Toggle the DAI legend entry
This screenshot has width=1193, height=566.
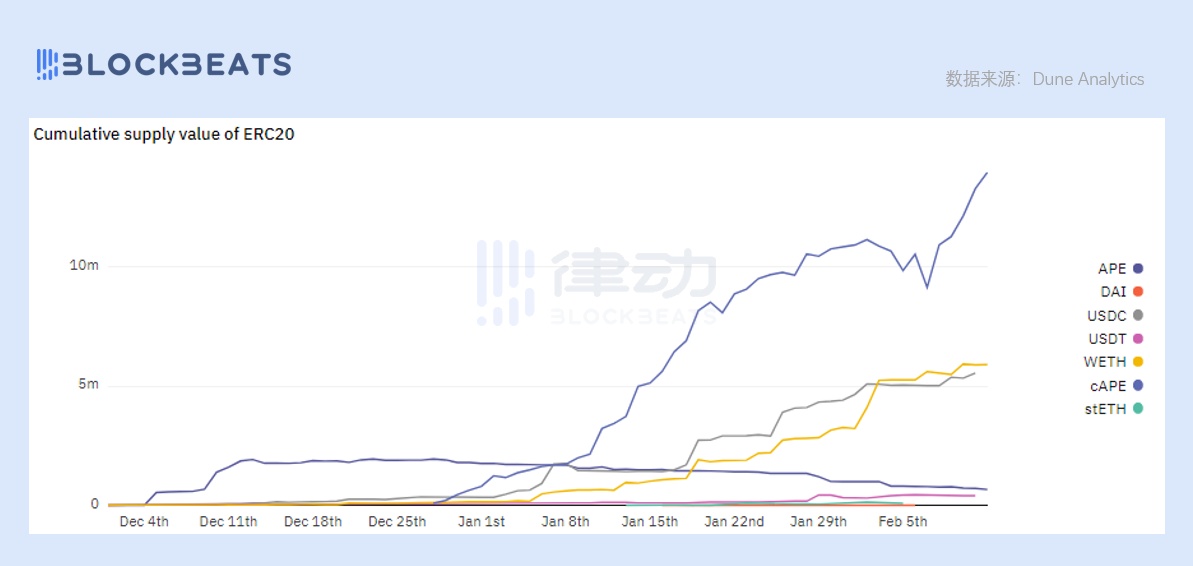(x=1121, y=291)
